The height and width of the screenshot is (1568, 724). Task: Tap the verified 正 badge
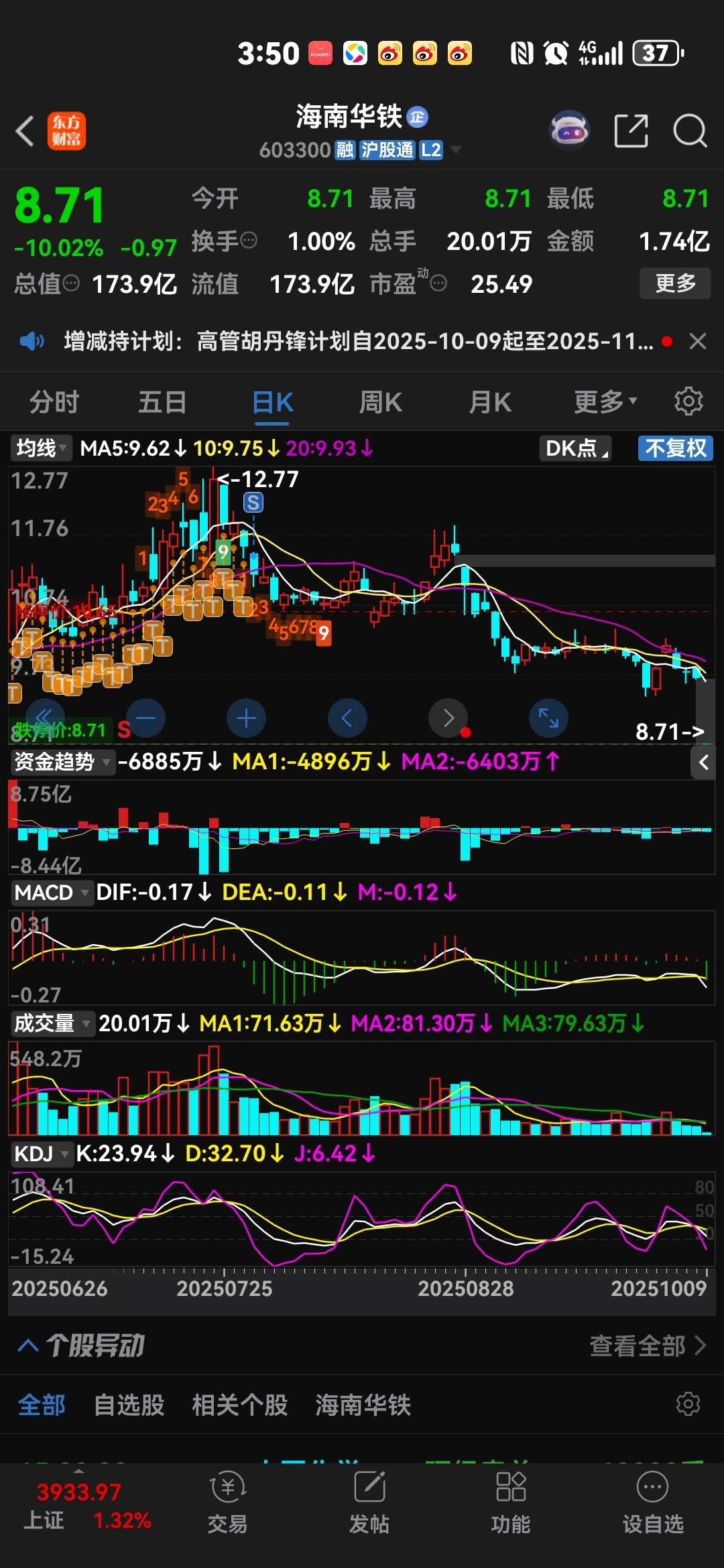(417, 117)
